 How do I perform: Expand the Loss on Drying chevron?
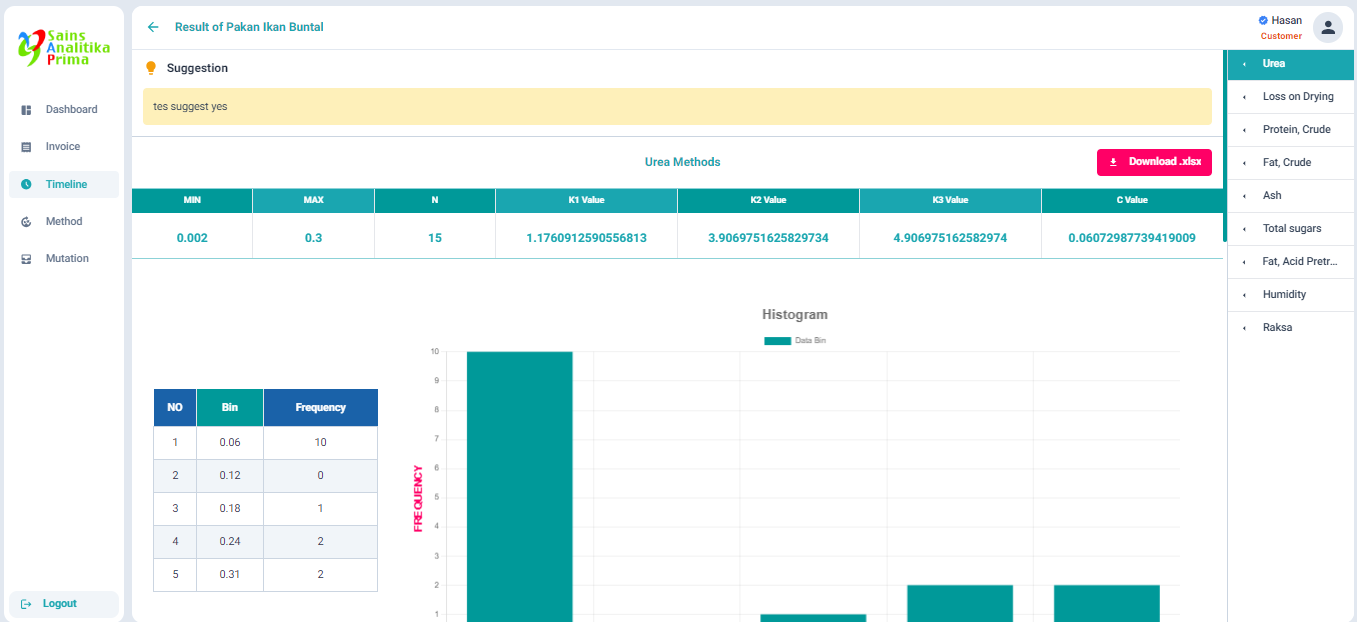(x=1244, y=97)
